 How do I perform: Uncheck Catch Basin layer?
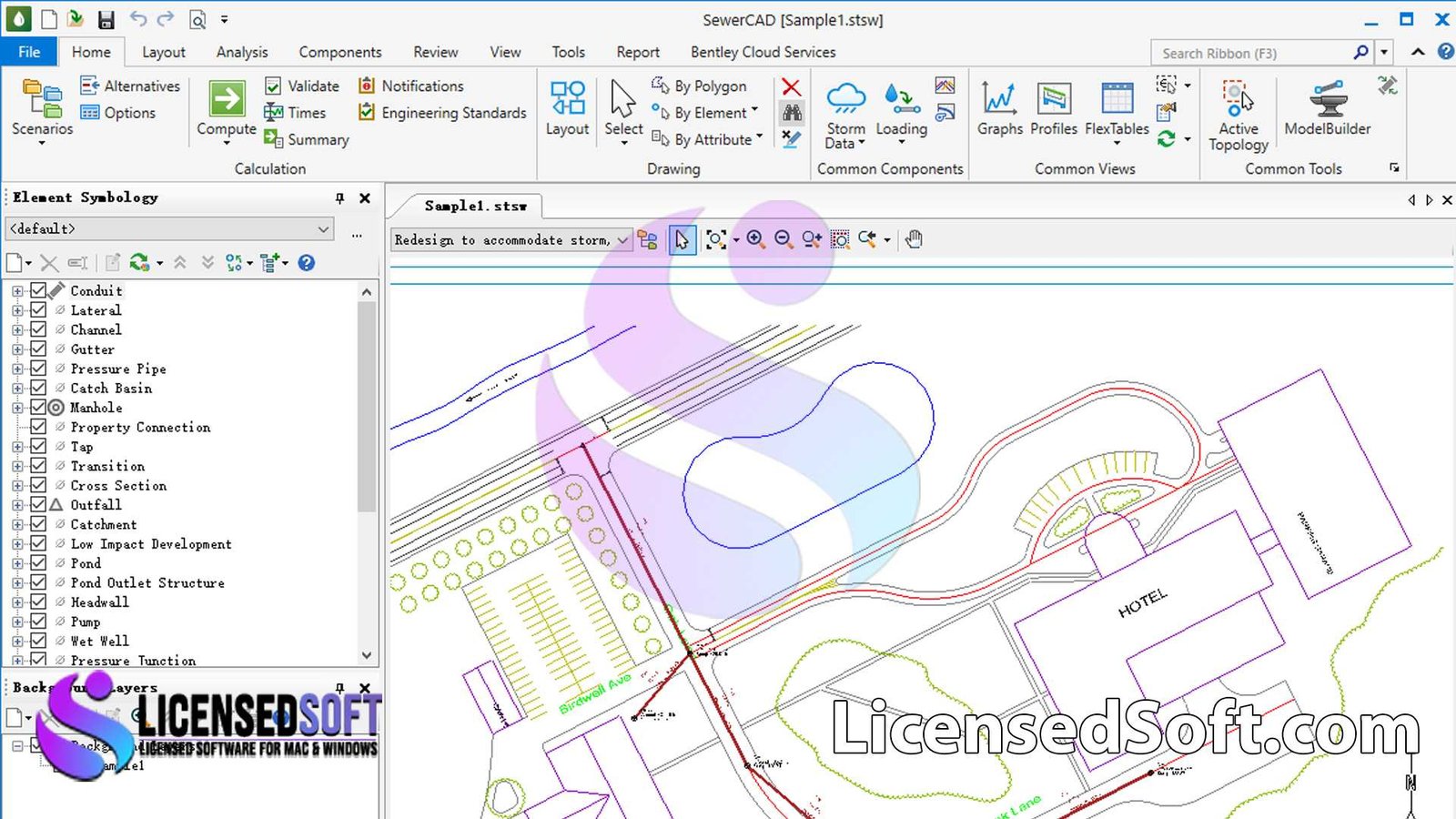click(38, 388)
